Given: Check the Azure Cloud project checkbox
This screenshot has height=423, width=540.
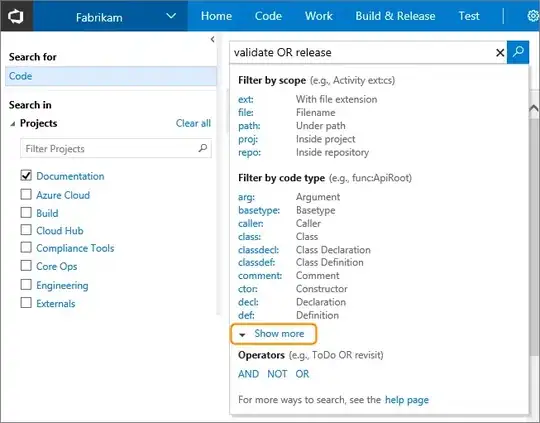Looking at the screenshot, I should coord(26,194).
